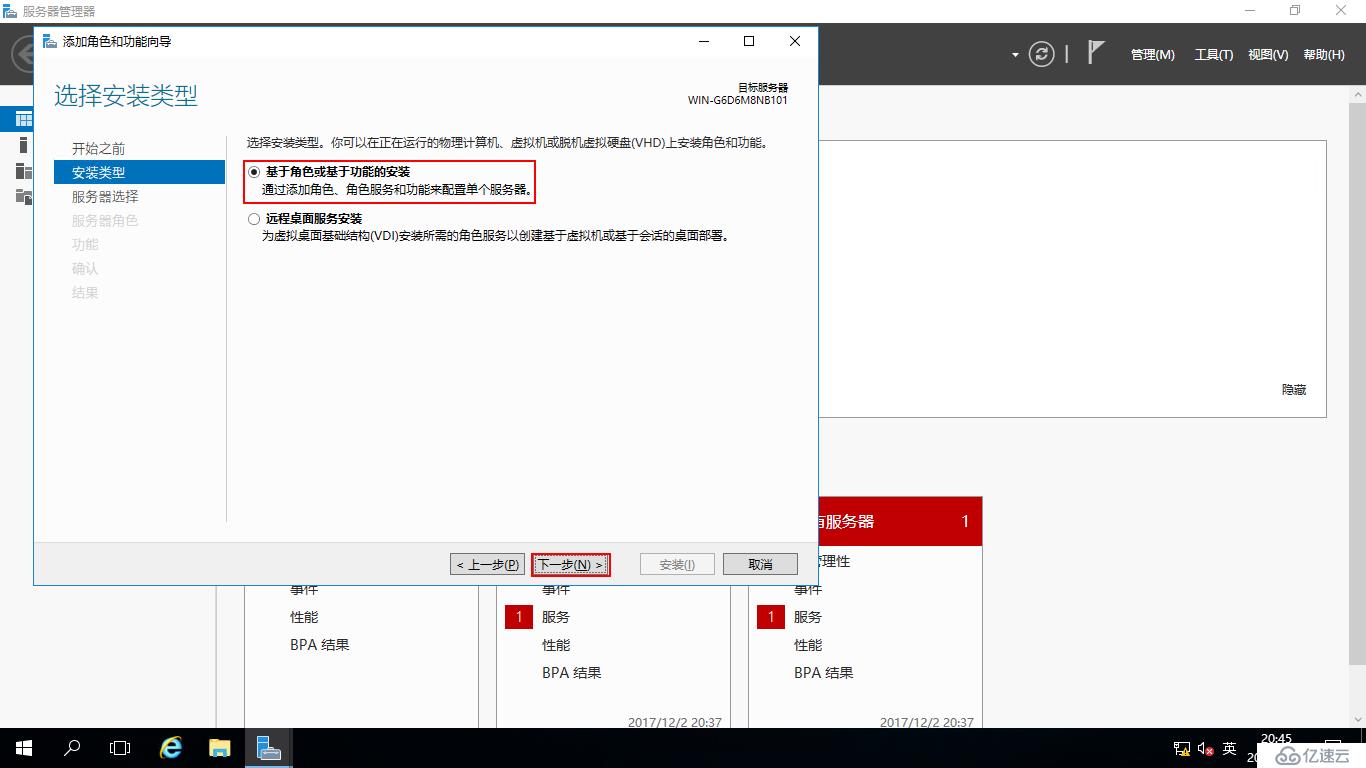Click the target server name WIN-G6D6M8NB101
Image resolution: width=1366 pixels, height=768 pixels.
point(738,100)
